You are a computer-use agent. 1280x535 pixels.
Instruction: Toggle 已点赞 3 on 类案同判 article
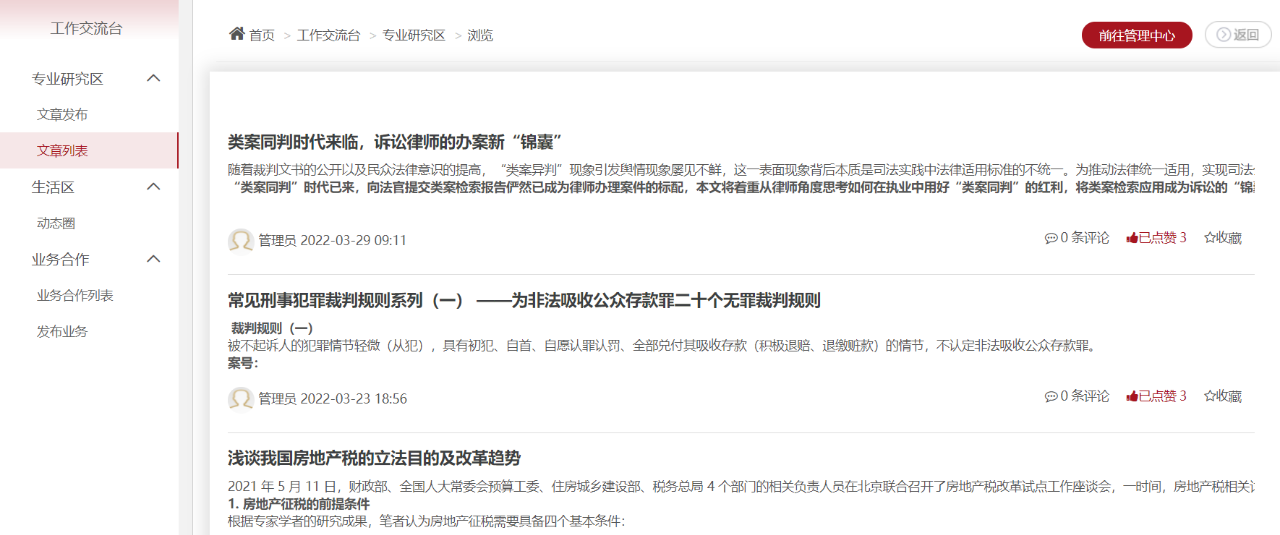[x=1156, y=238]
